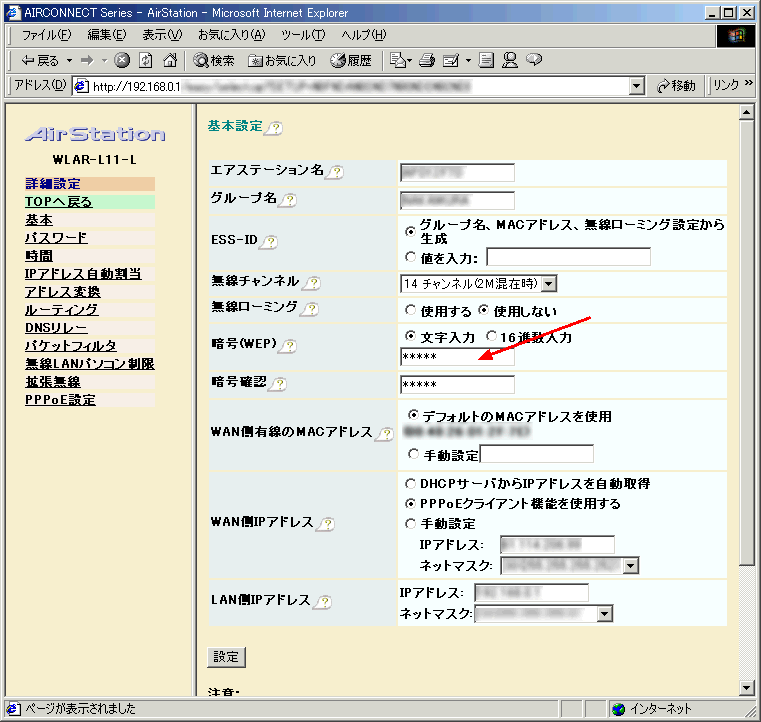
Task: Open the Edit page button dropdown arrow
Action: tap(468, 61)
